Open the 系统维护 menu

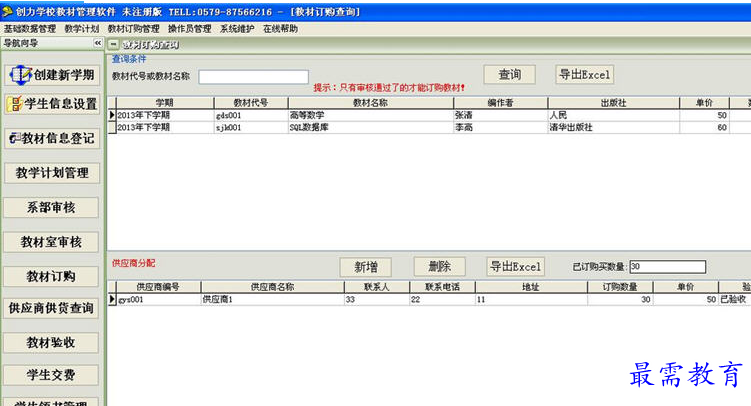click(x=237, y=29)
